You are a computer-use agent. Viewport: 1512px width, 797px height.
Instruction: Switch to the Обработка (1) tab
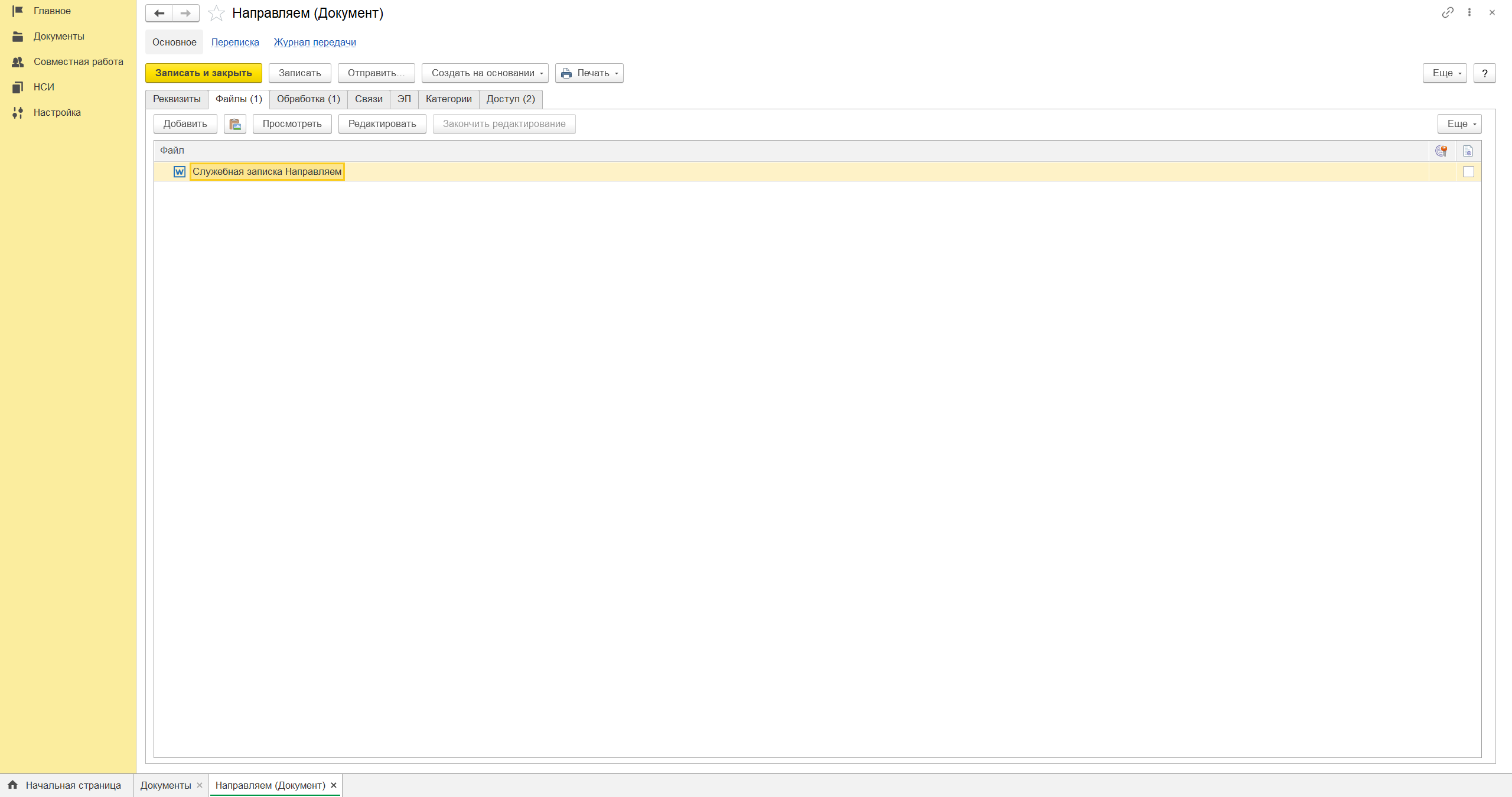click(308, 99)
